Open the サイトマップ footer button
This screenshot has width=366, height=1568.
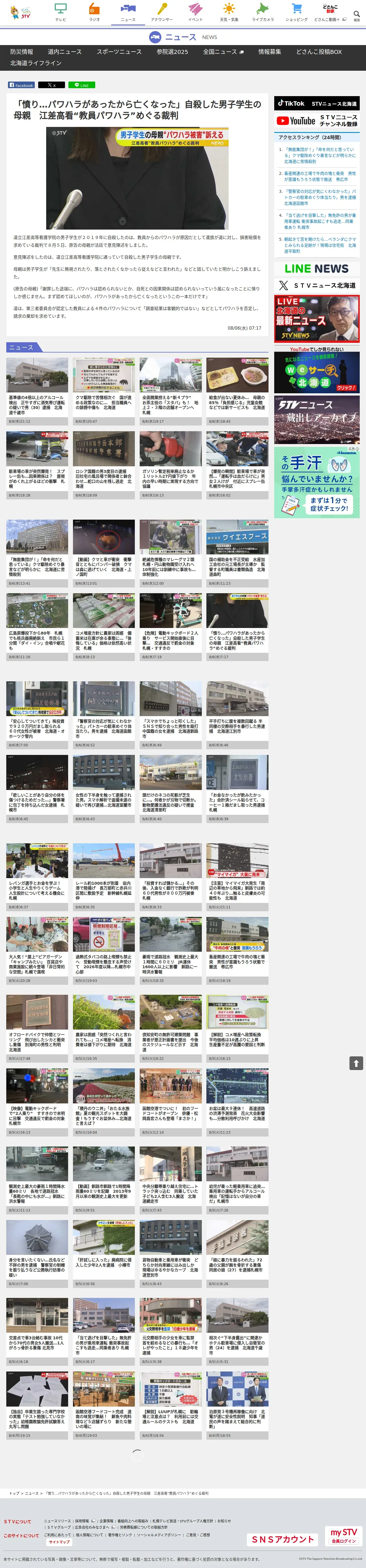59,1542
